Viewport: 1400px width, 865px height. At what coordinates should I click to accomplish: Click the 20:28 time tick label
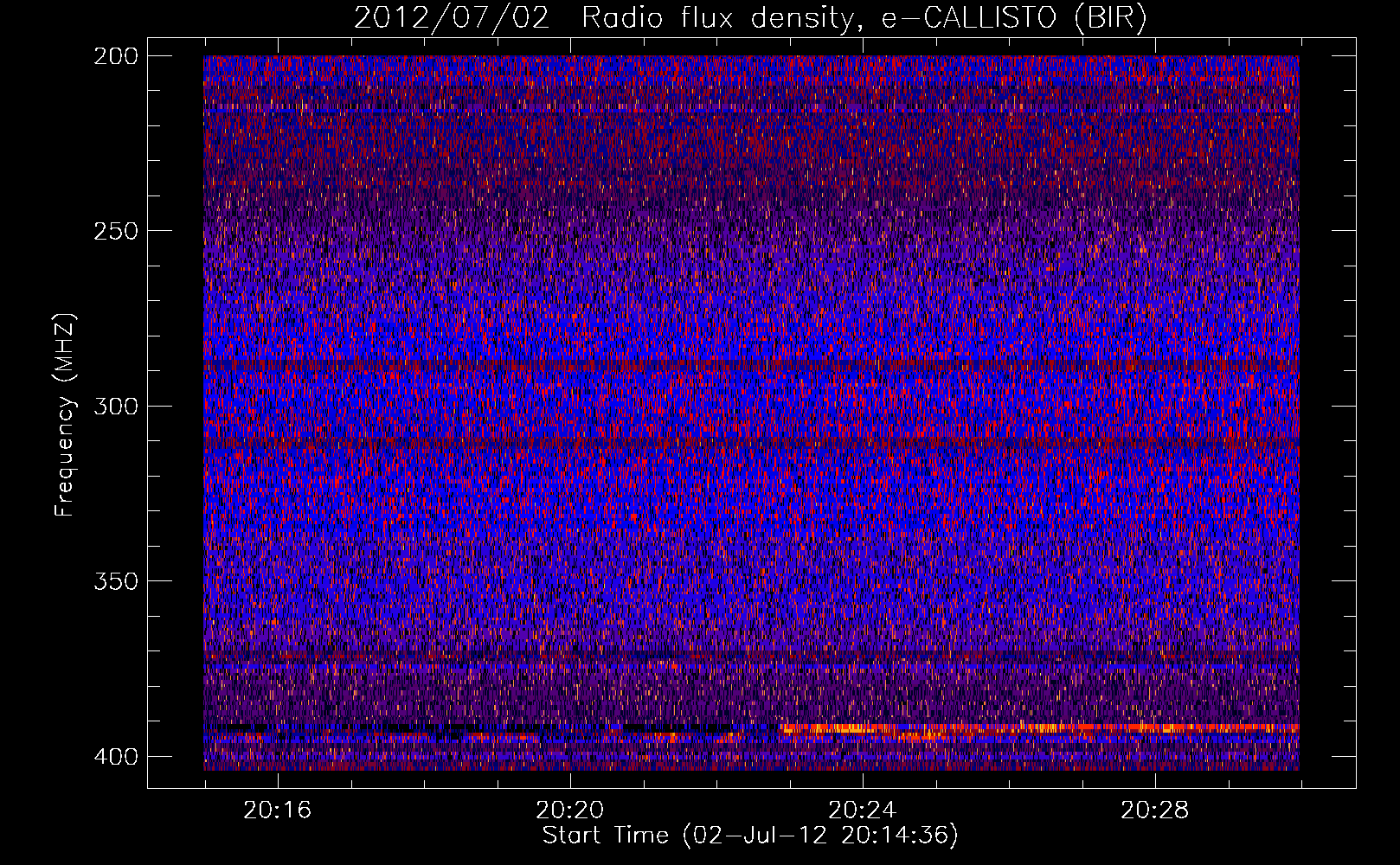click(x=1154, y=811)
